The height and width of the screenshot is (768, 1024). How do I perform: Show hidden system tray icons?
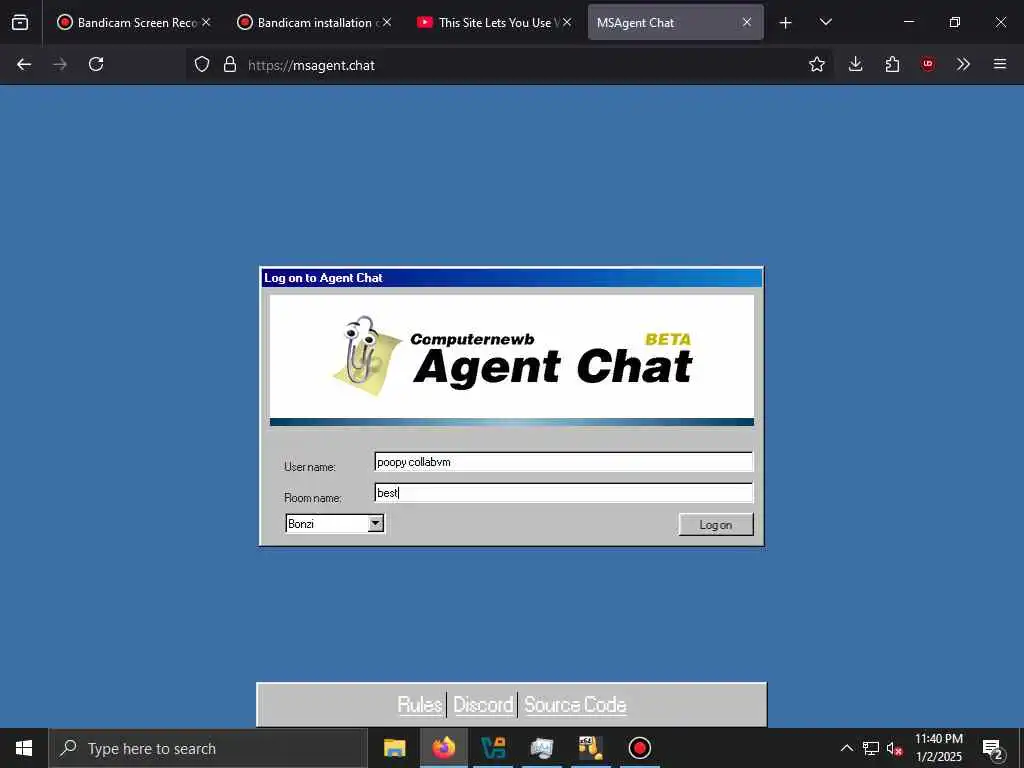846,748
